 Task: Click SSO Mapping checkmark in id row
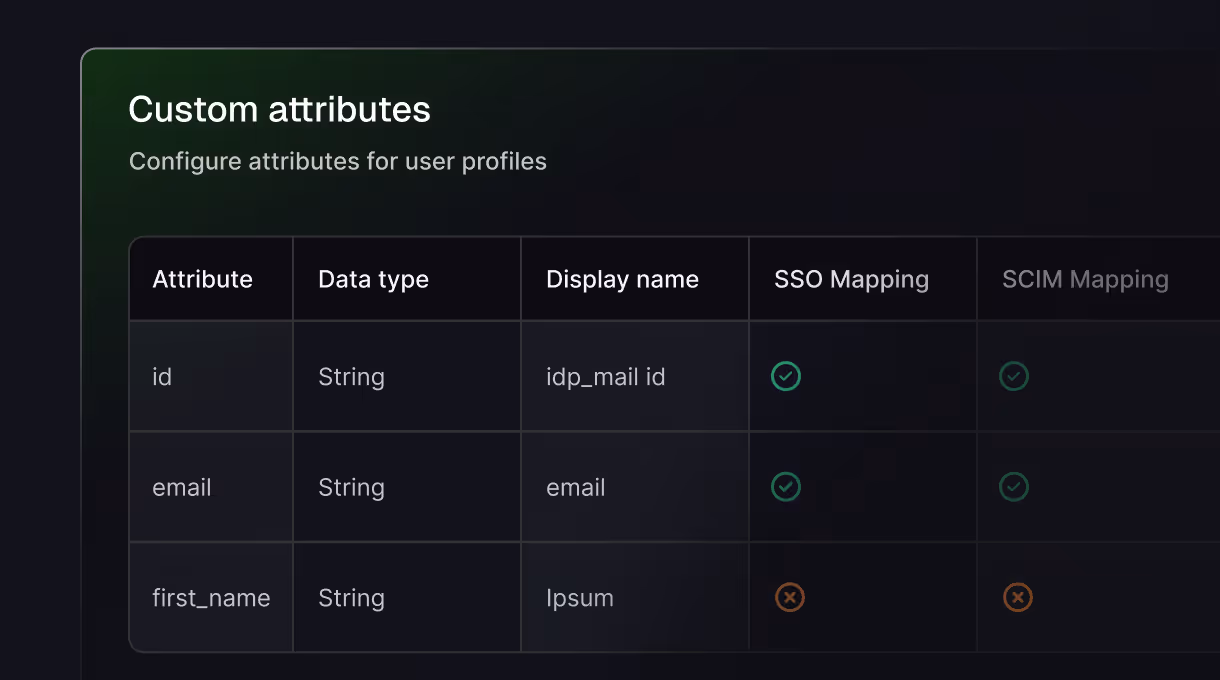point(786,377)
